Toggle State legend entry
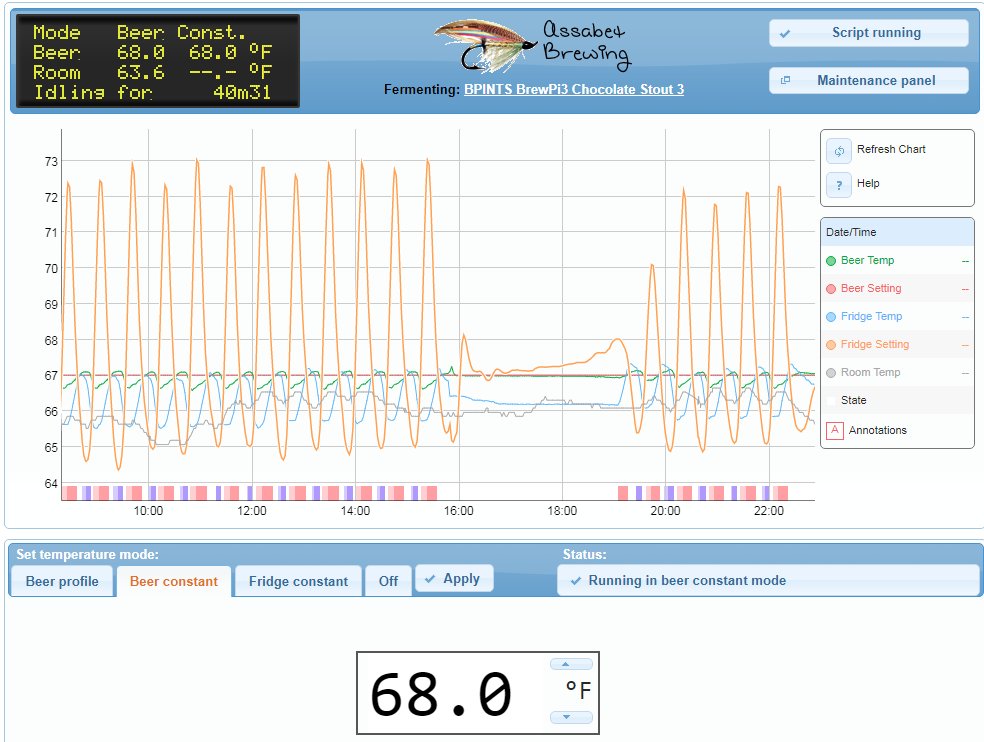 [x=897, y=401]
